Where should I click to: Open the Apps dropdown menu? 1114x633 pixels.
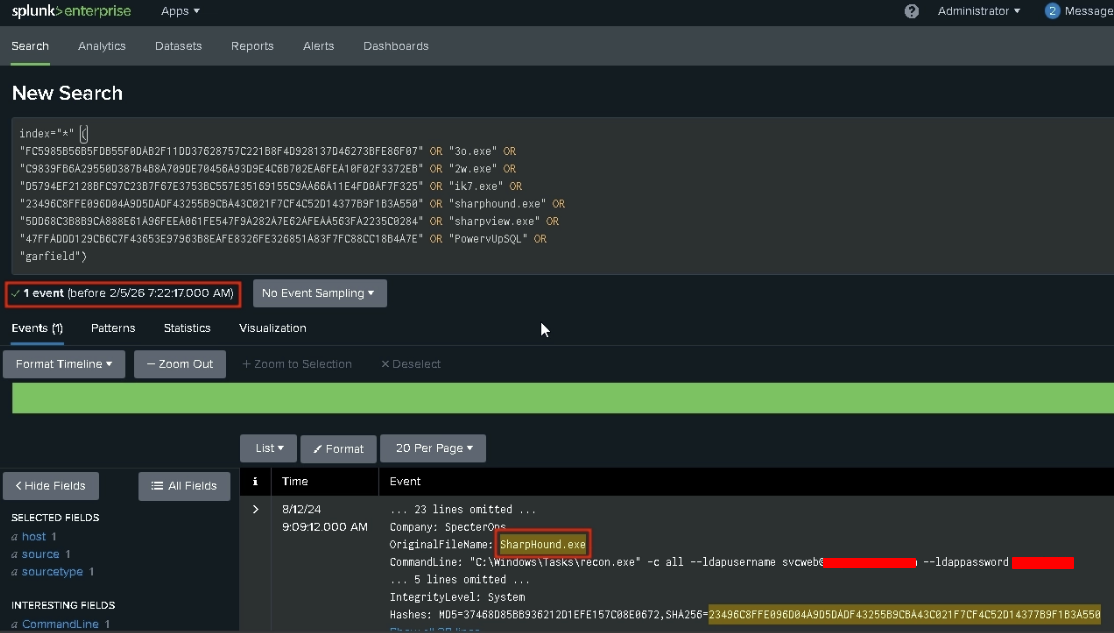tap(180, 11)
